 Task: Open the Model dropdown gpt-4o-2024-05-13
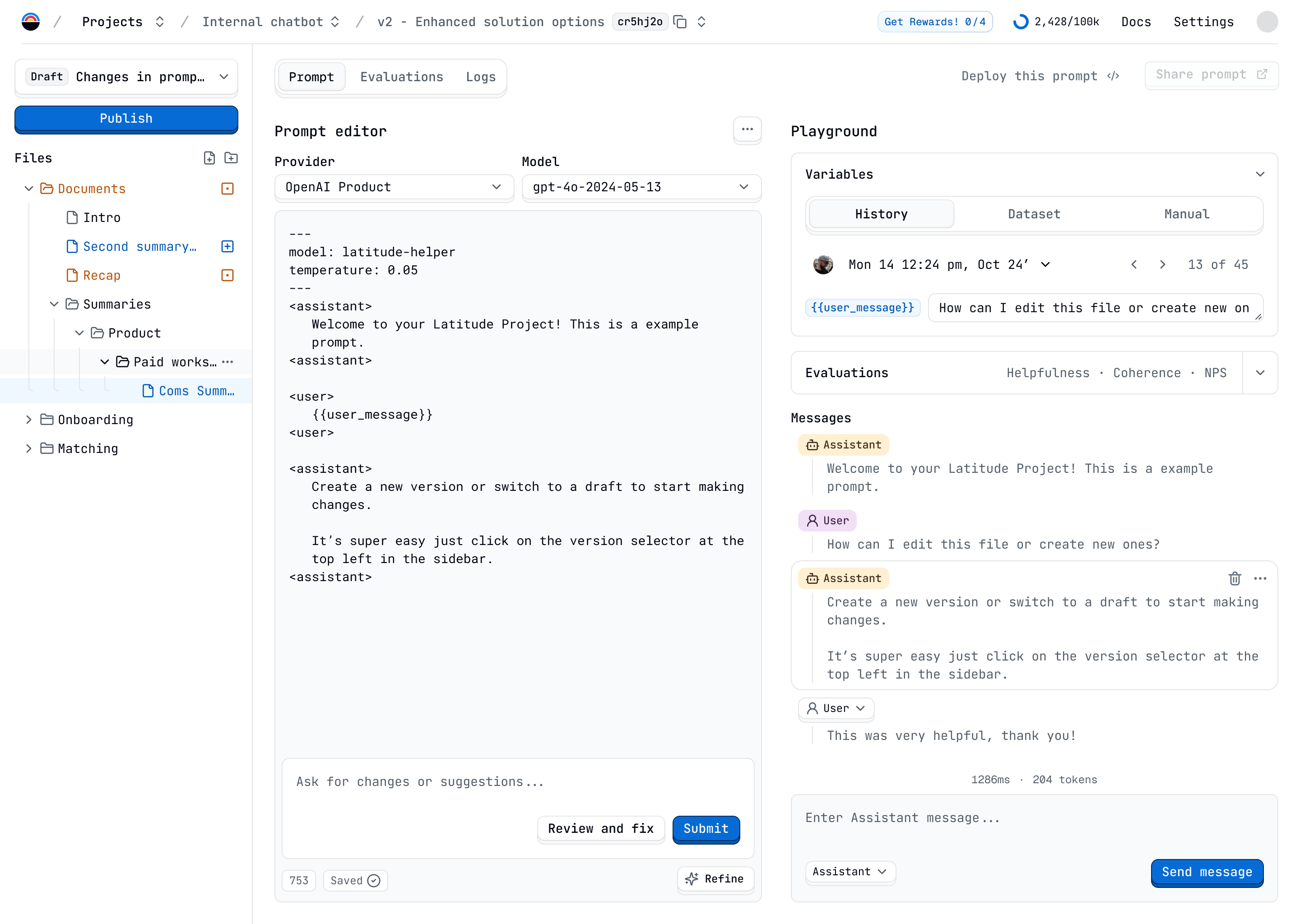[641, 187]
